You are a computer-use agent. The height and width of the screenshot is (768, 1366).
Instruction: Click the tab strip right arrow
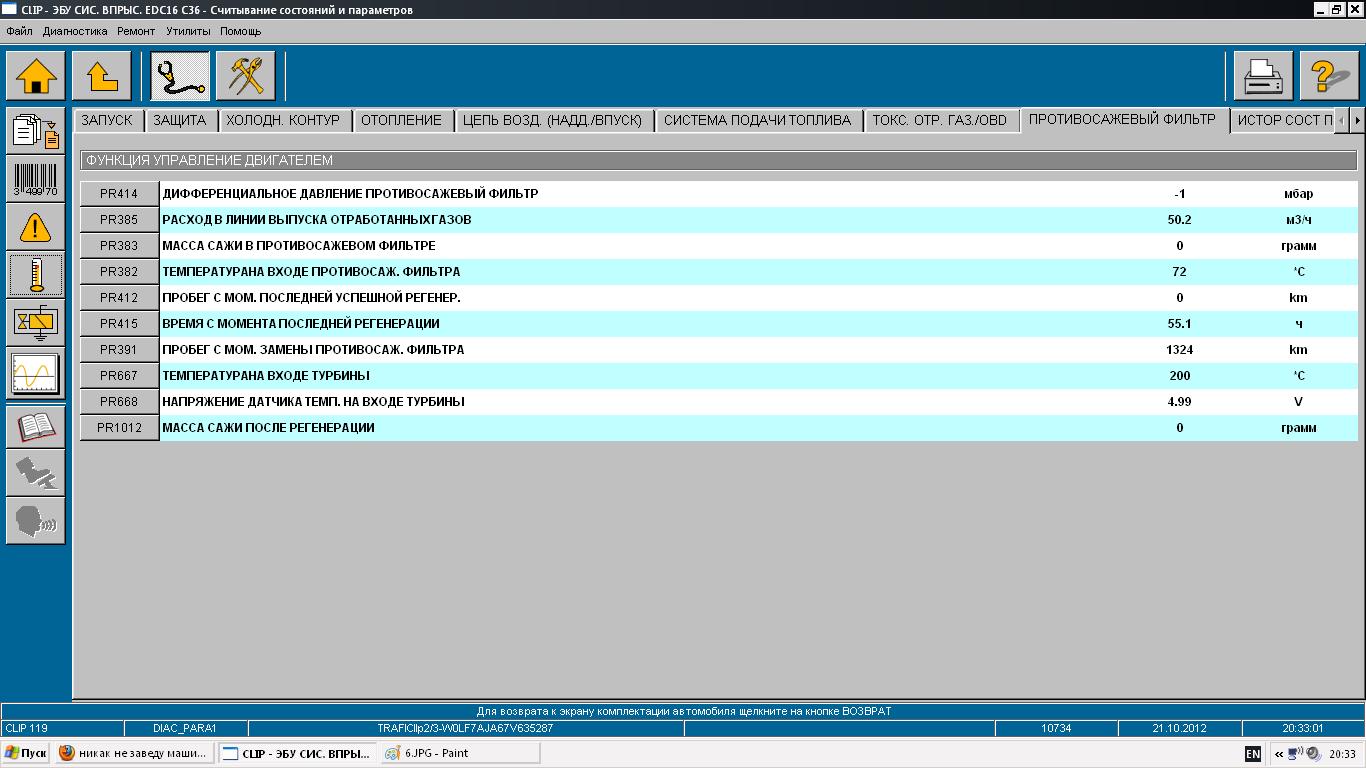click(1356, 120)
